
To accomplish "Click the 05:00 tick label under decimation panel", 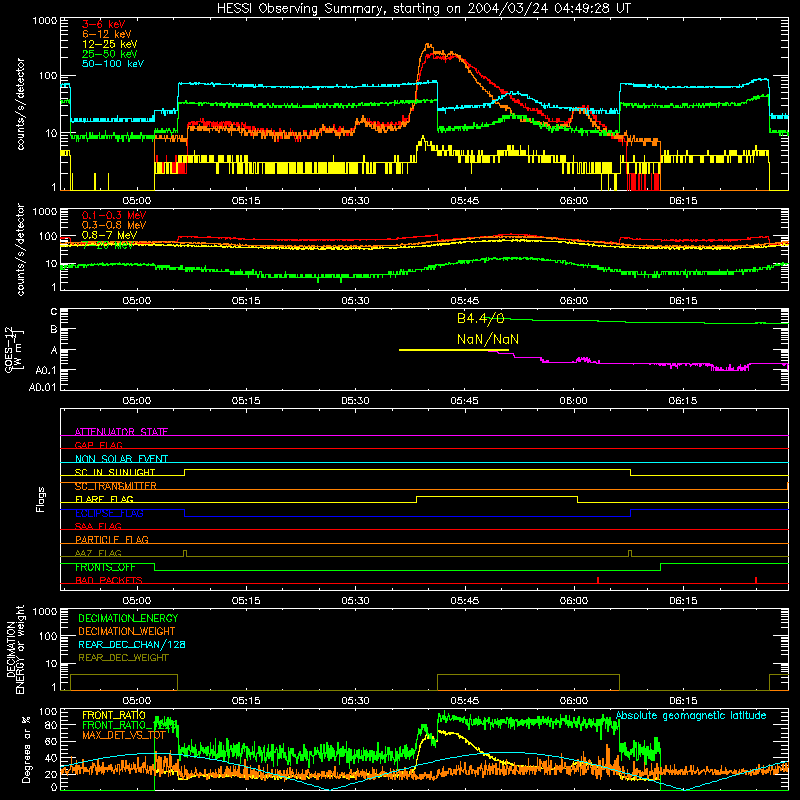I will tap(137, 701).
